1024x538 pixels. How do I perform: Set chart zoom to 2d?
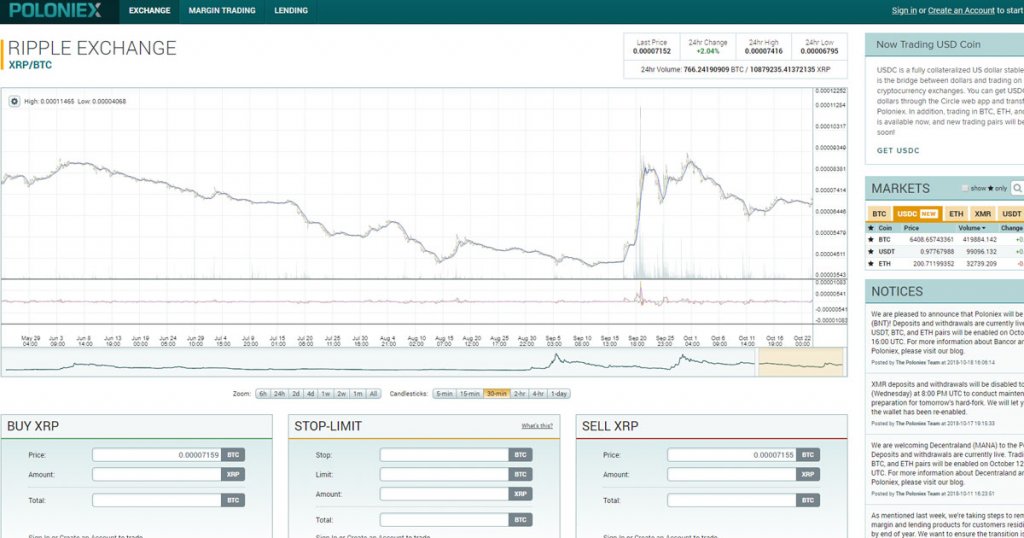click(x=296, y=394)
